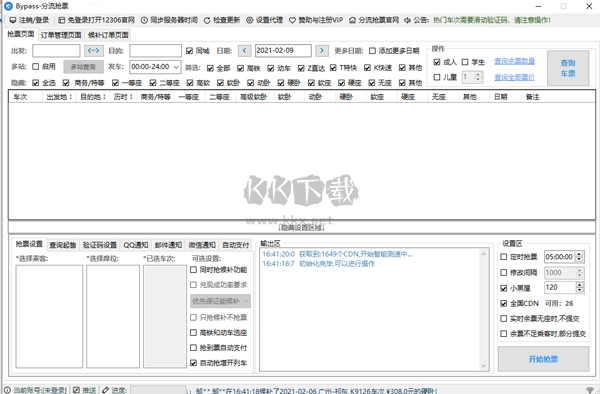The image size is (600, 394).
Task: Open the 自动支付 tab
Action: point(235,245)
